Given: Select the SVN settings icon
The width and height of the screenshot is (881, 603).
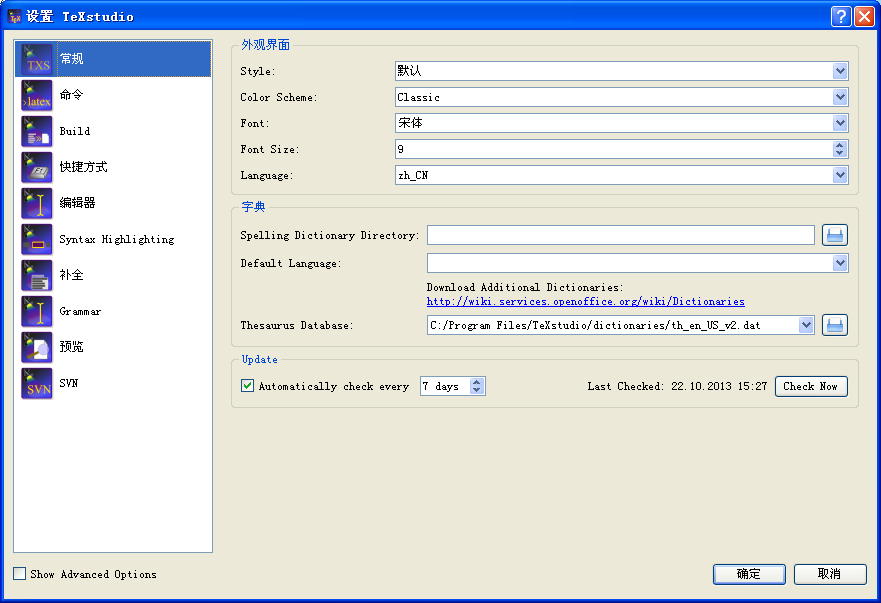Looking at the screenshot, I should [37, 383].
